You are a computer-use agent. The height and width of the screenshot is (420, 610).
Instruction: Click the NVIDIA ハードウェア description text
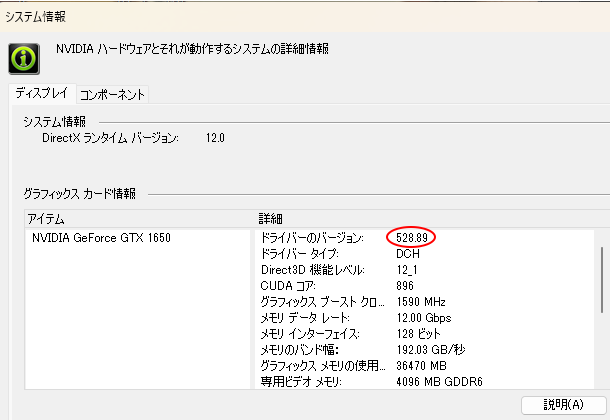point(193,49)
